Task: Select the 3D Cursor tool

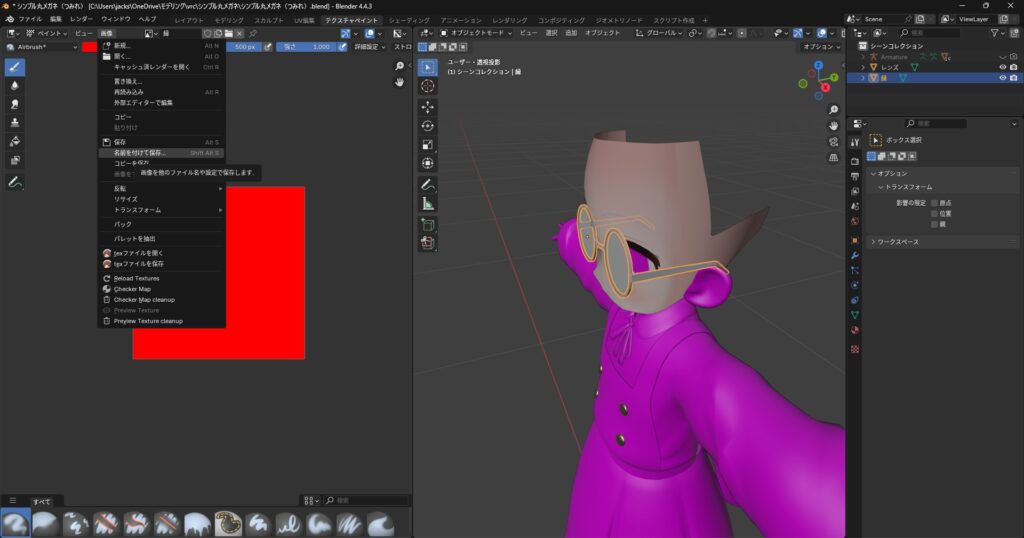Action: [x=428, y=86]
